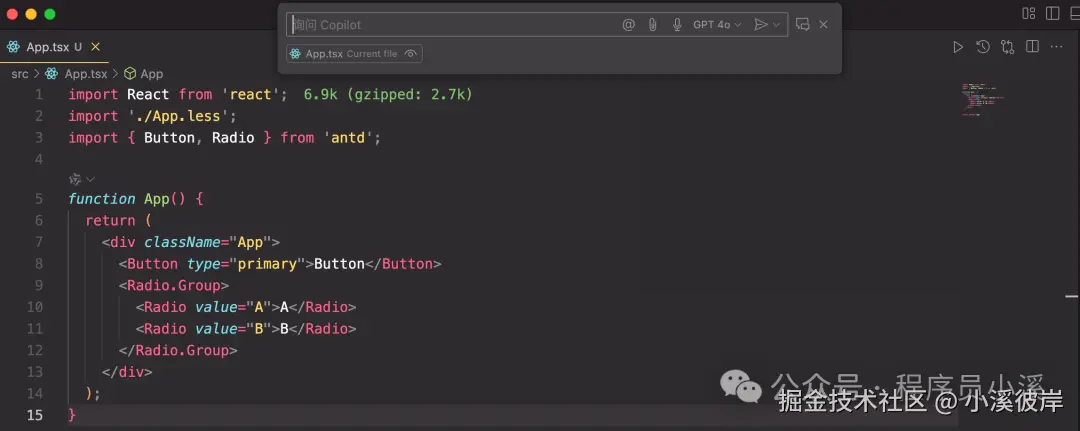Click the send arrow icon
This screenshot has height=431, width=1080.
(x=760, y=25)
